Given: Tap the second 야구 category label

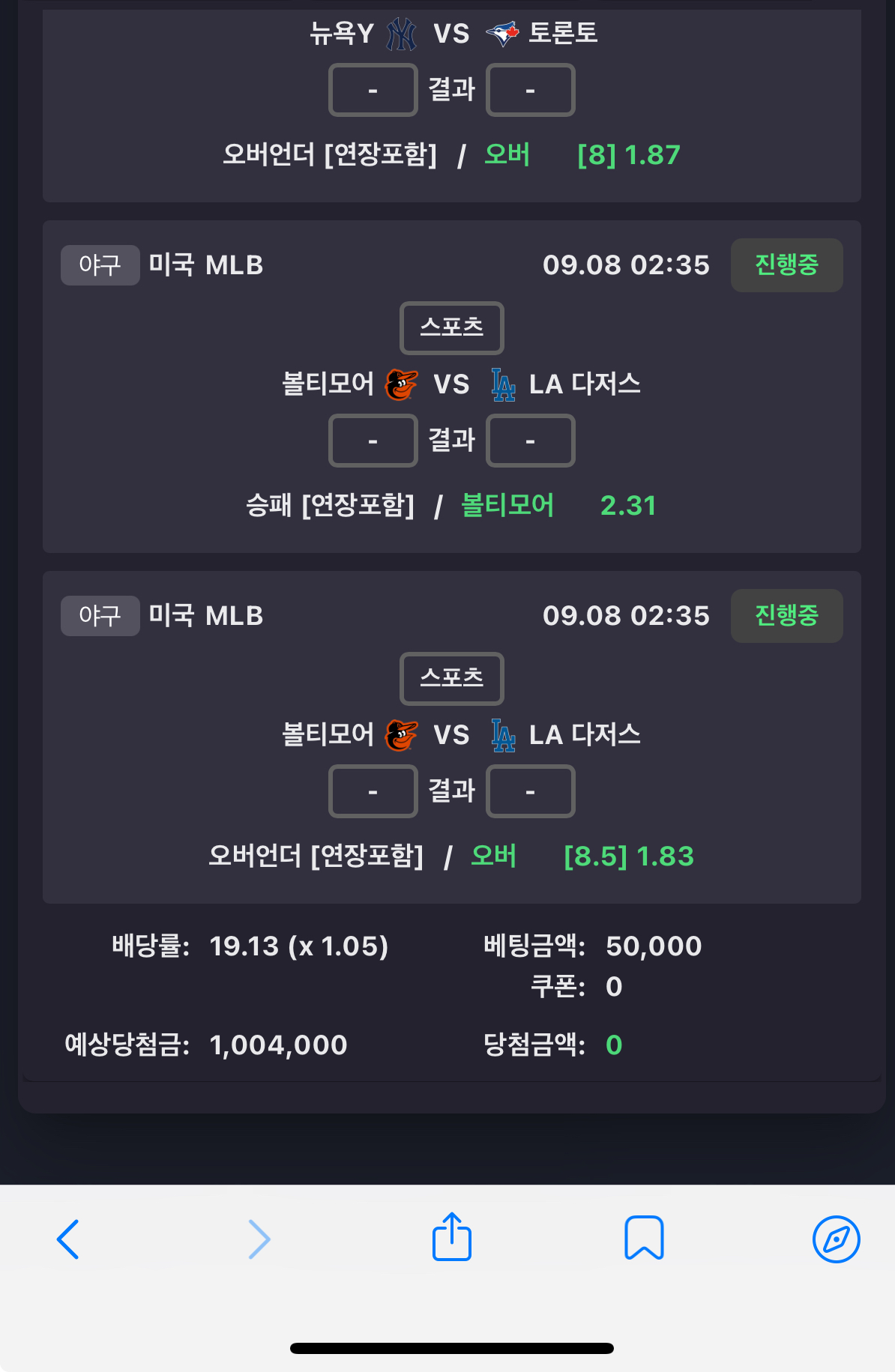Looking at the screenshot, I should tap(100, 616).
